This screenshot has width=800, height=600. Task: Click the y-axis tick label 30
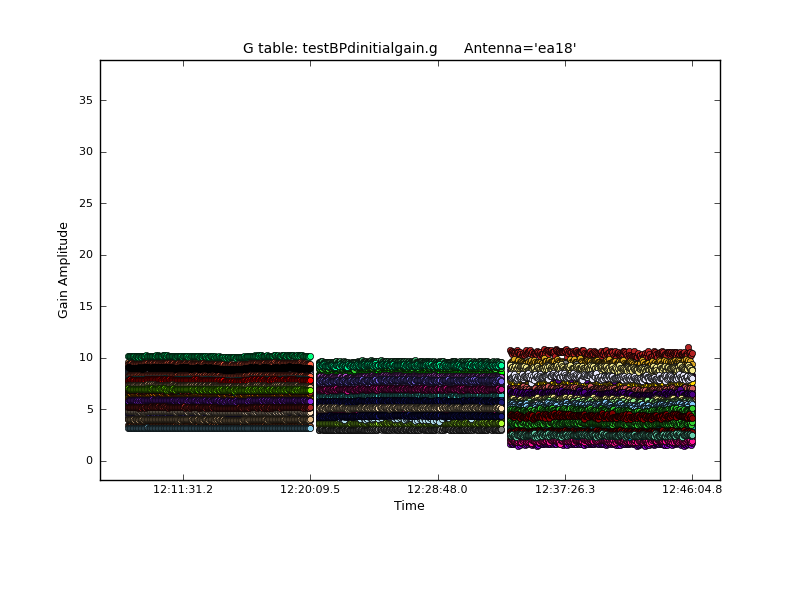pos(86,152)
